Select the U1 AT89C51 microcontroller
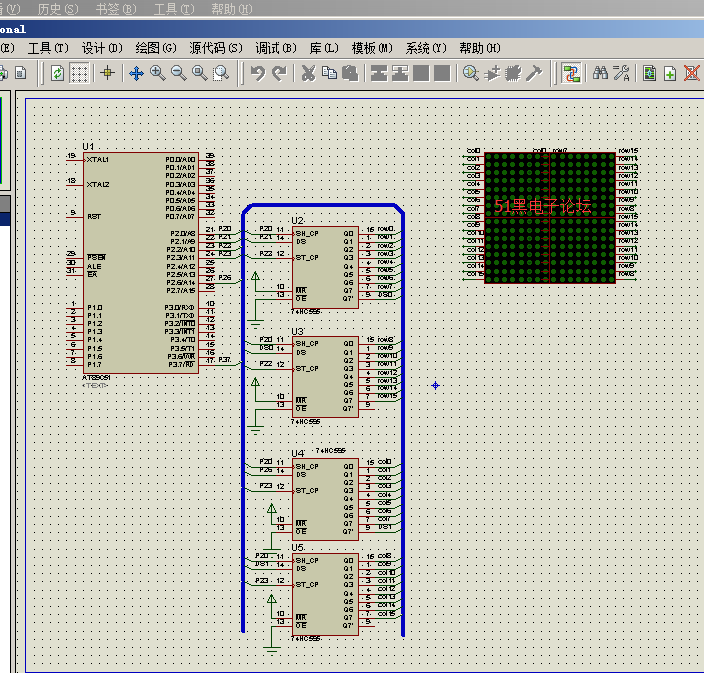This screenshot has height=673, width=704. [x=141, y=263]
